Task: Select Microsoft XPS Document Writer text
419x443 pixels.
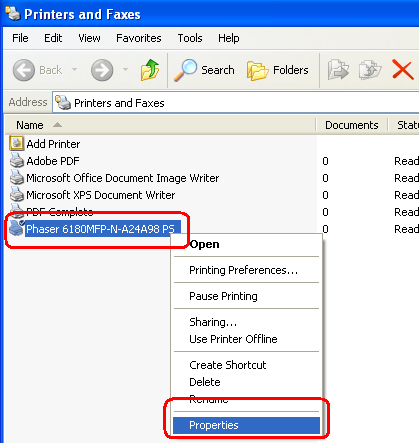Action: [x=101, y=195]
